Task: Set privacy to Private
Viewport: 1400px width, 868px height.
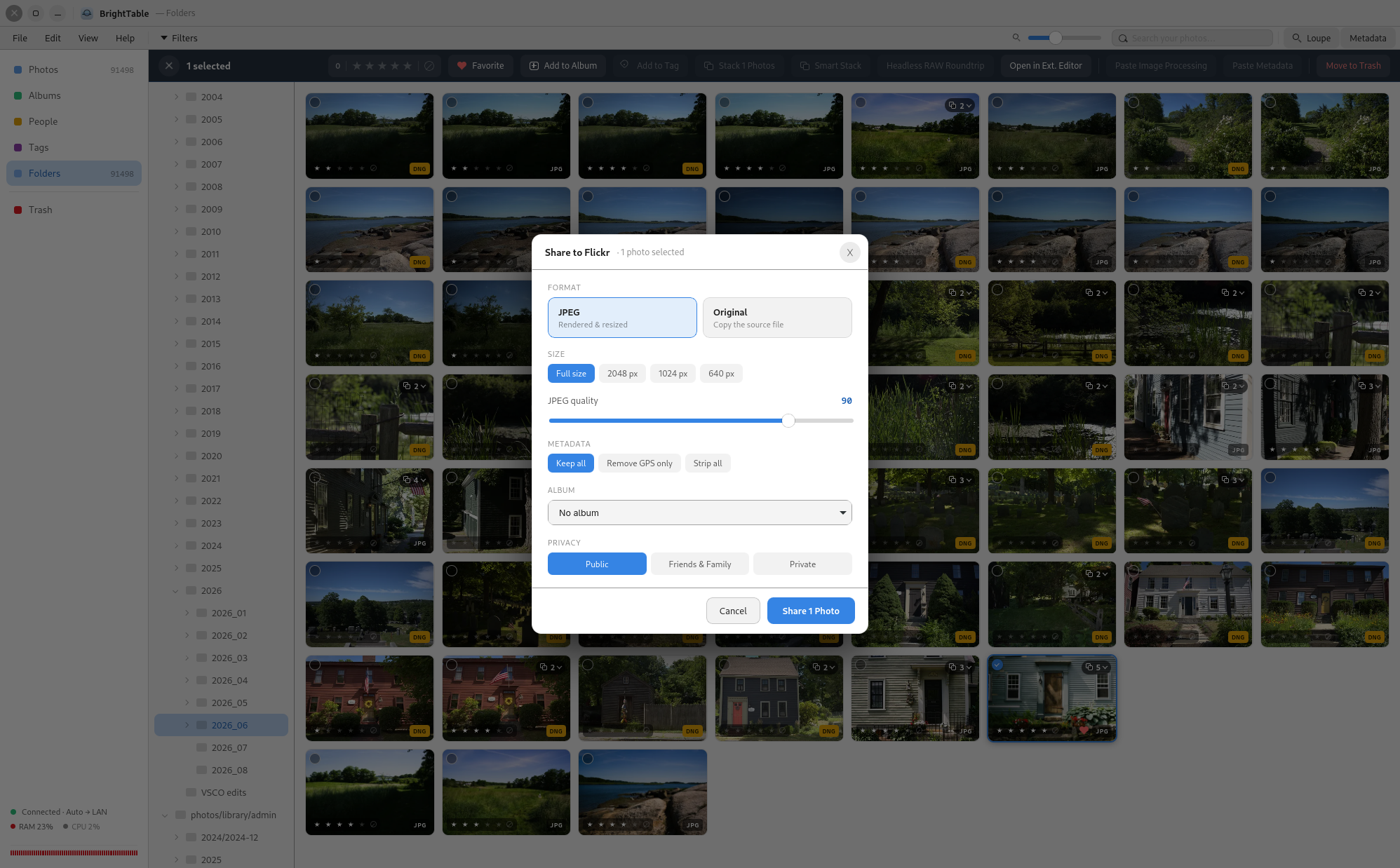Action: [x=802, y=564]
